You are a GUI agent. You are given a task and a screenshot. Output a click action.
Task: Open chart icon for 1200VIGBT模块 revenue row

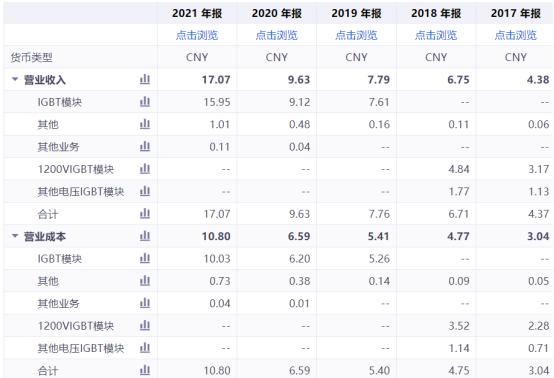pyautogui.click(x=145, y=169)
